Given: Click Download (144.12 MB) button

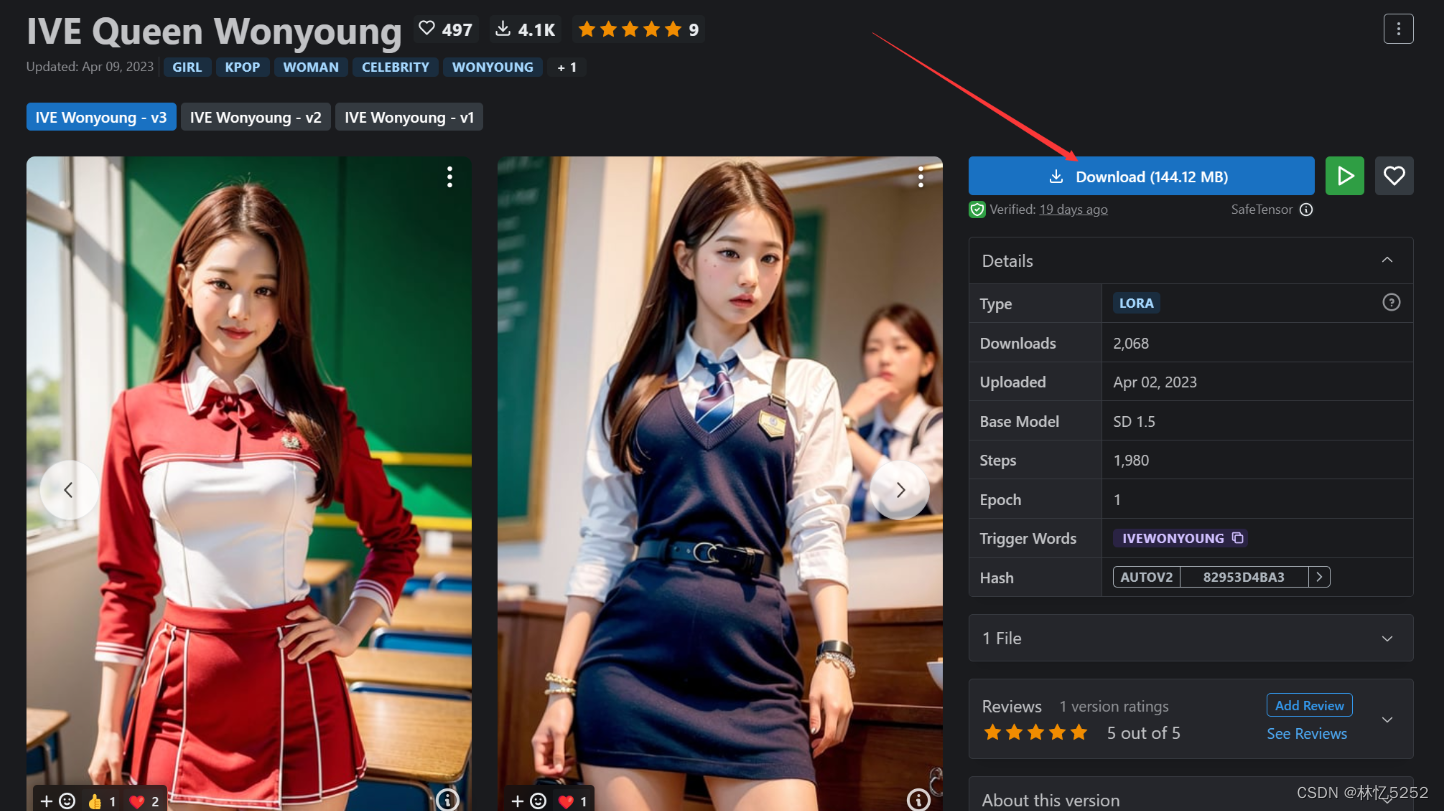Looking at the screenshot, I should coord(1141,176).
